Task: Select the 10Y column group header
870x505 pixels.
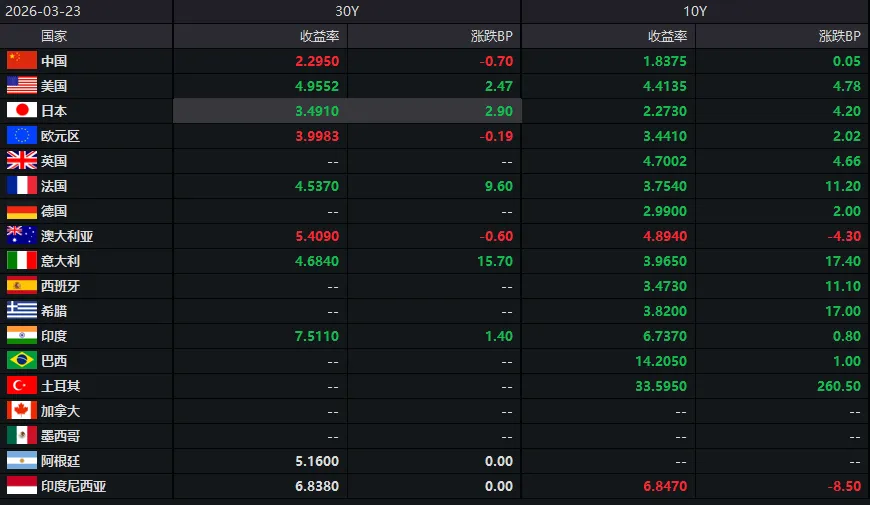Action: coord(695,11)
